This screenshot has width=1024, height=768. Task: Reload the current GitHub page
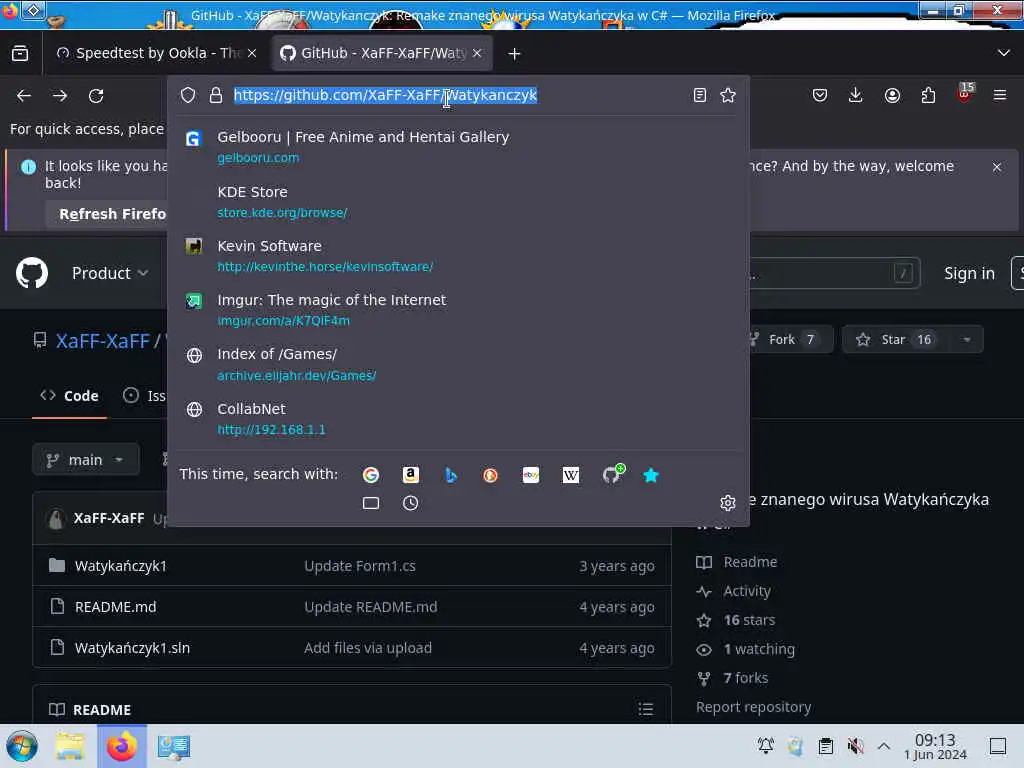tap(96, 96)
